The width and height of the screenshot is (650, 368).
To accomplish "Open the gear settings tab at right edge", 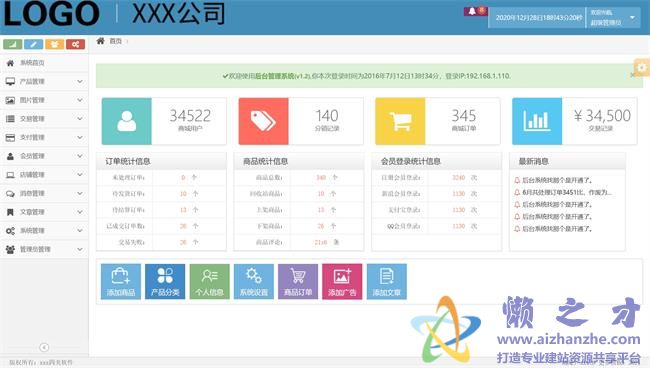I will 642,67.
